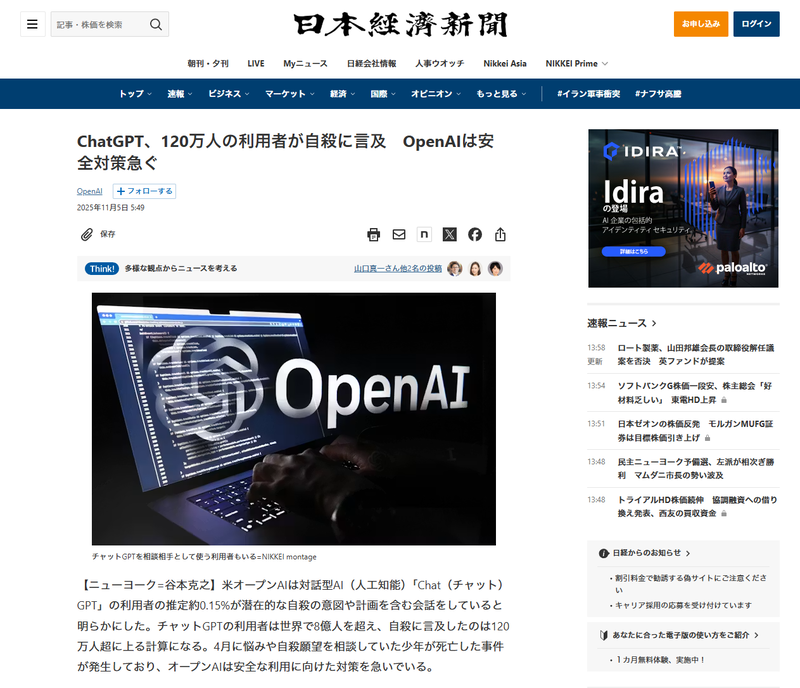Click the print icon
This screenshot has height=688, width=800.
(x=373, y=234)
